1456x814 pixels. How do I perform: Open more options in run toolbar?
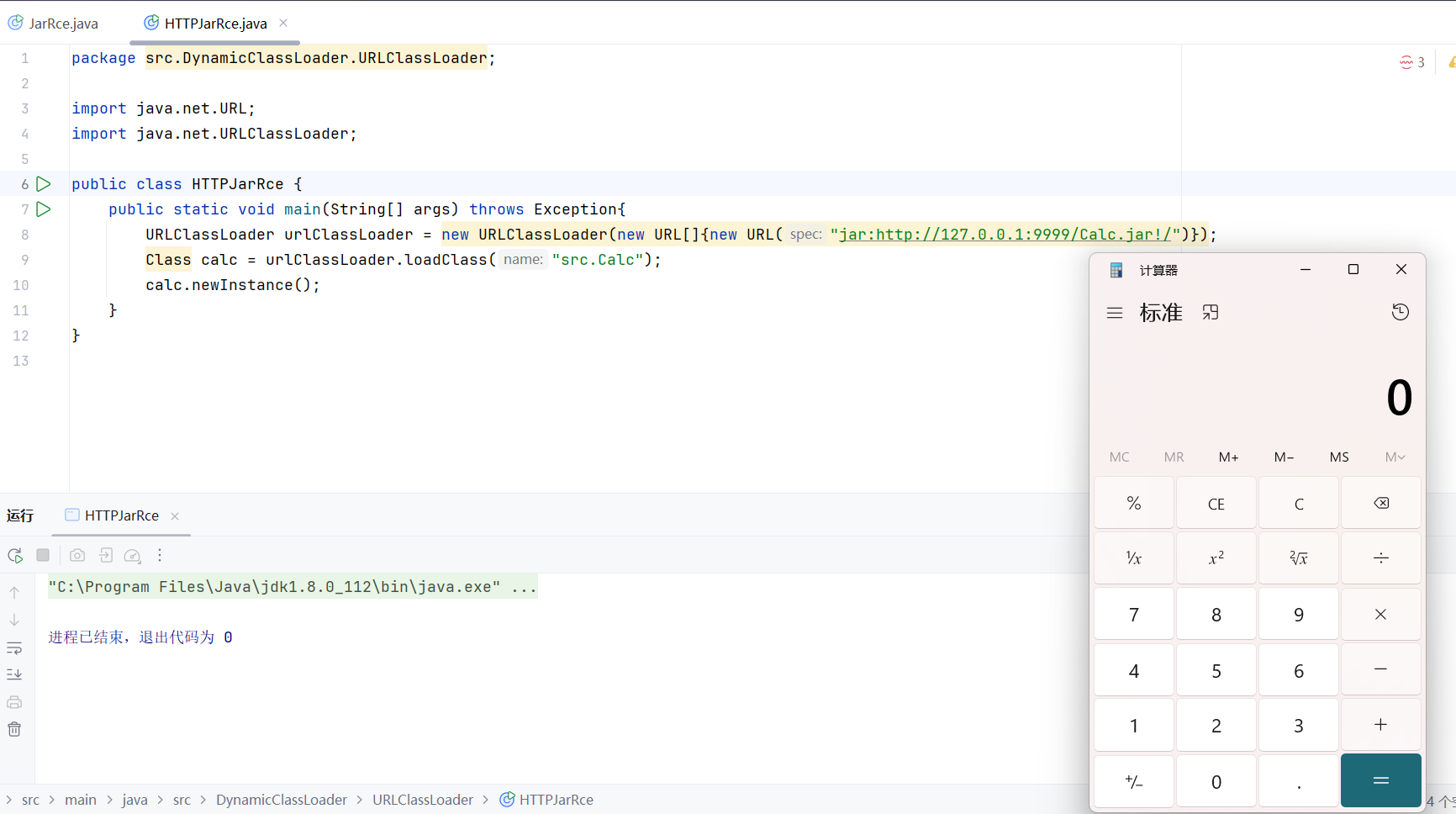pos(160,555)
